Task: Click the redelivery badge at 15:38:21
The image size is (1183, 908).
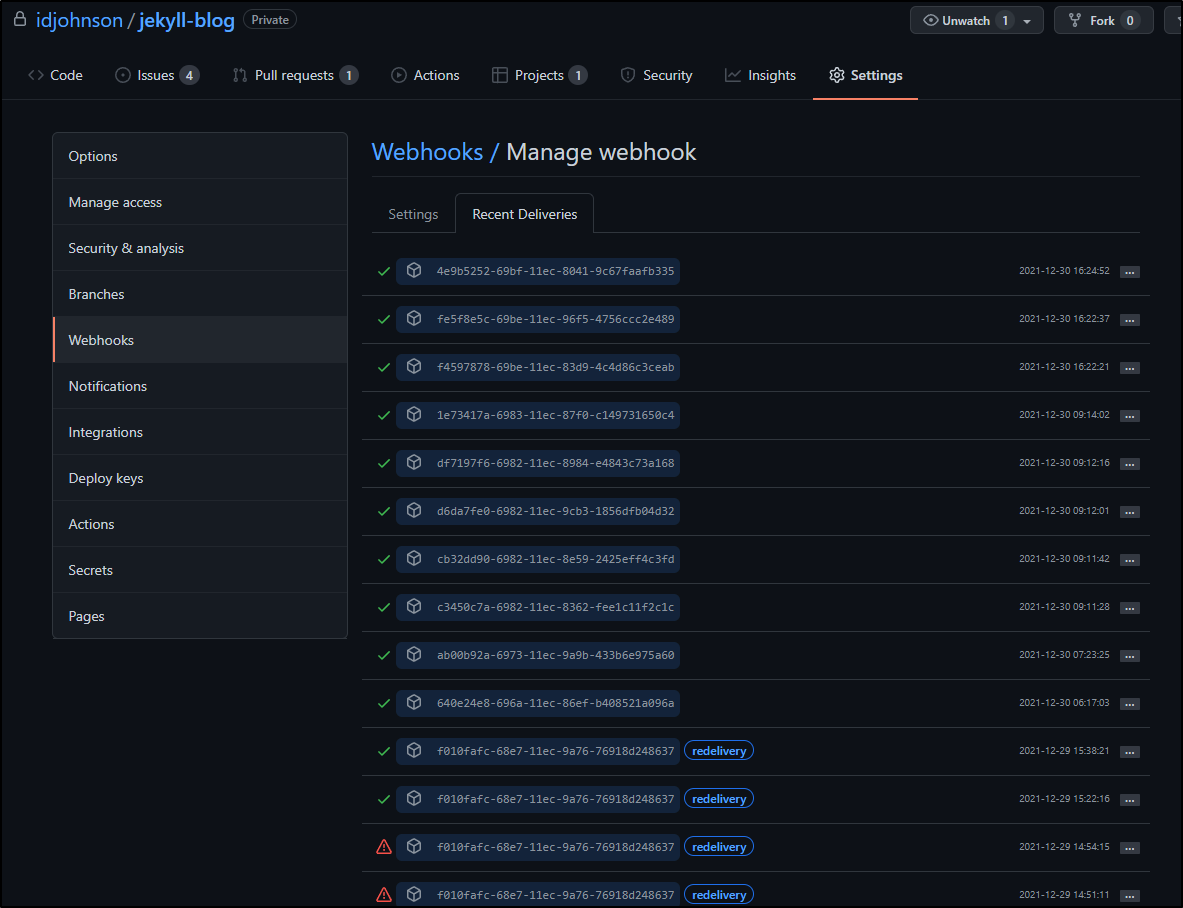Action: [x=719, y=751]
